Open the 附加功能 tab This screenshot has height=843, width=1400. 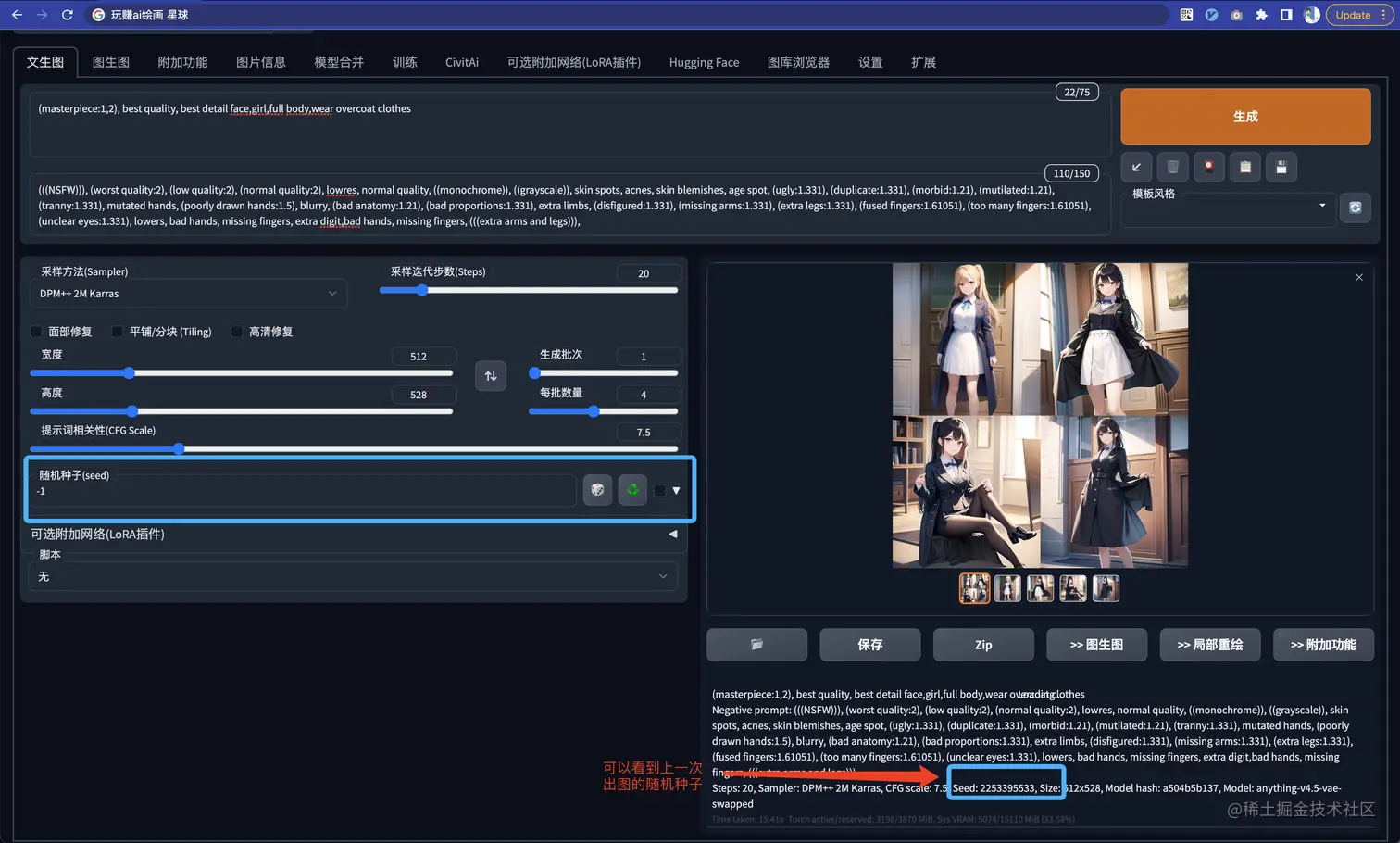pyautogui.click(x=182, y=62)
